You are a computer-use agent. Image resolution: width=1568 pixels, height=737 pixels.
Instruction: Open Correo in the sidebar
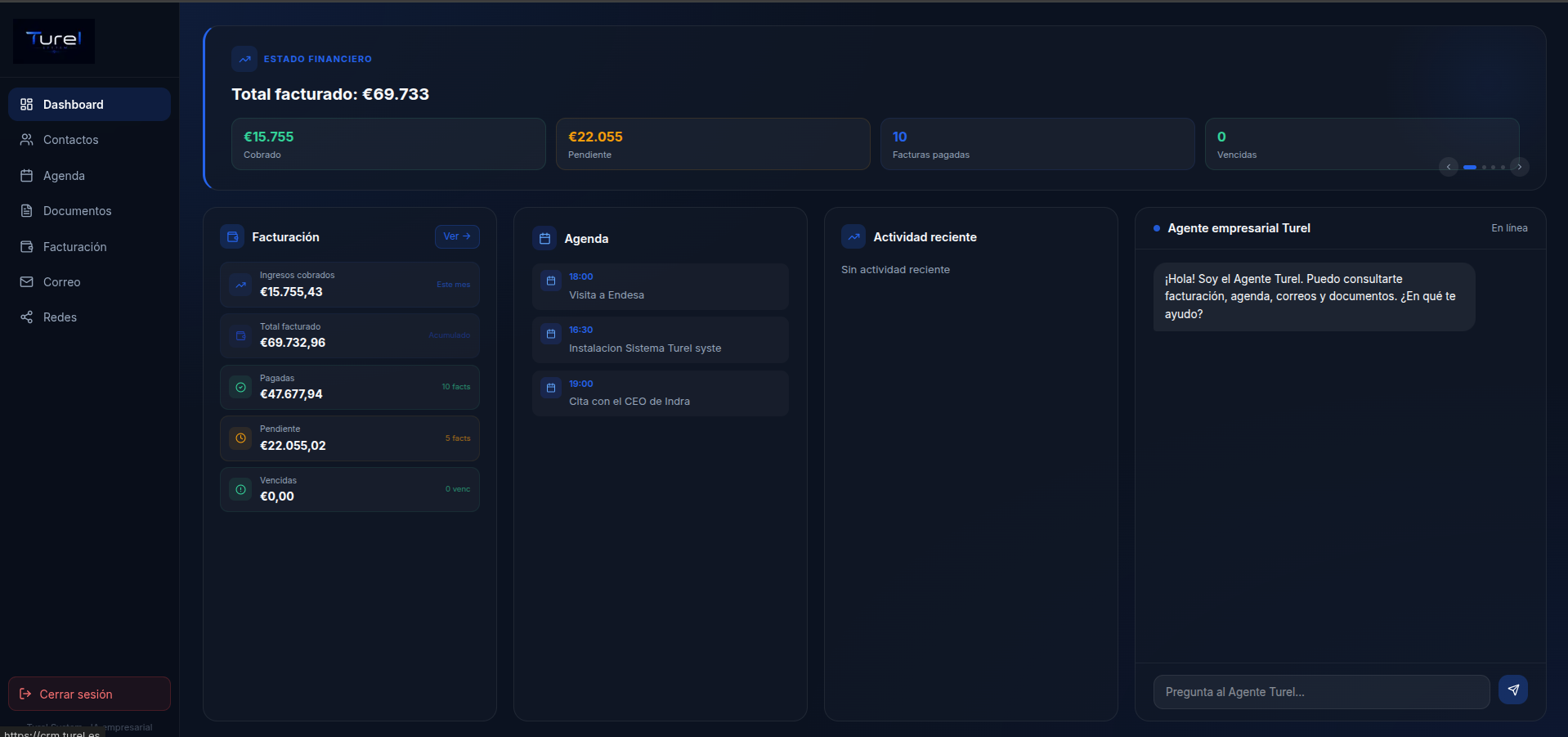tap(89, 282)
